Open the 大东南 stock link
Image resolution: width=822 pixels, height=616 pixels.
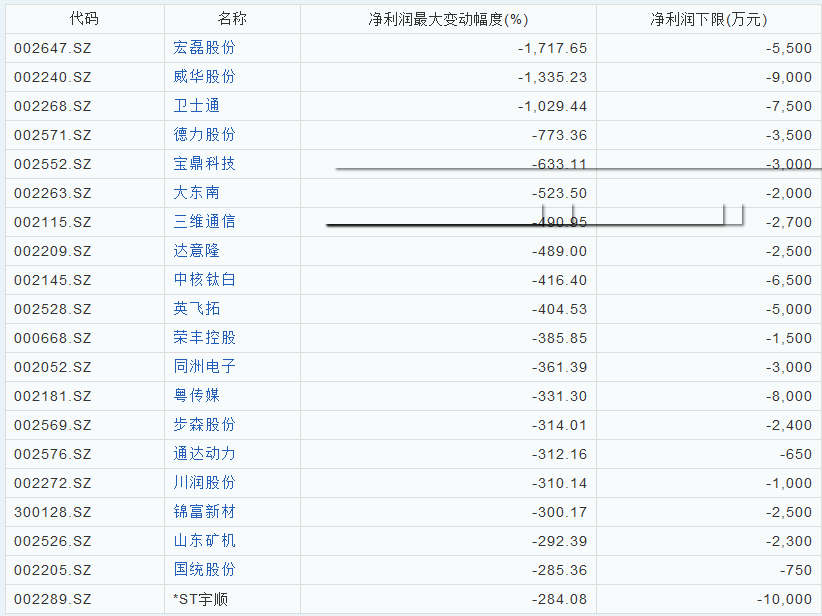[197, 192]
